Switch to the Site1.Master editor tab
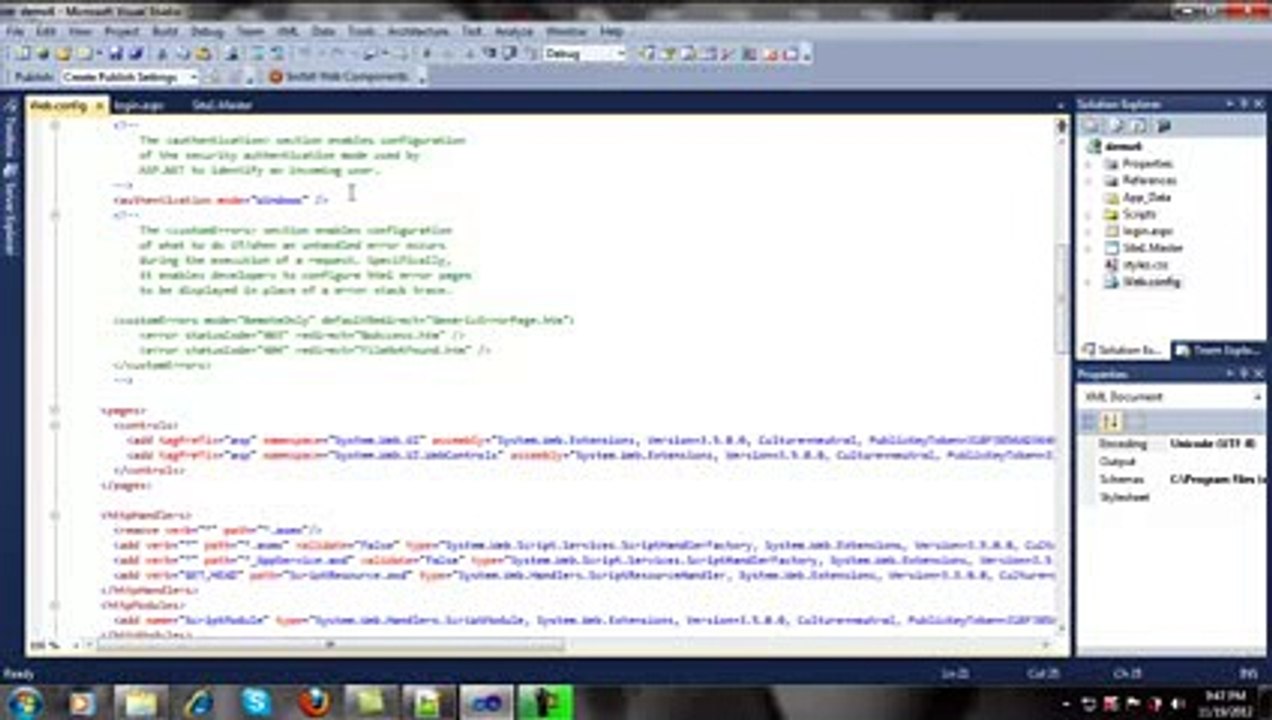The width and height of the screenshot is (1272, 720). click(222, 105)
